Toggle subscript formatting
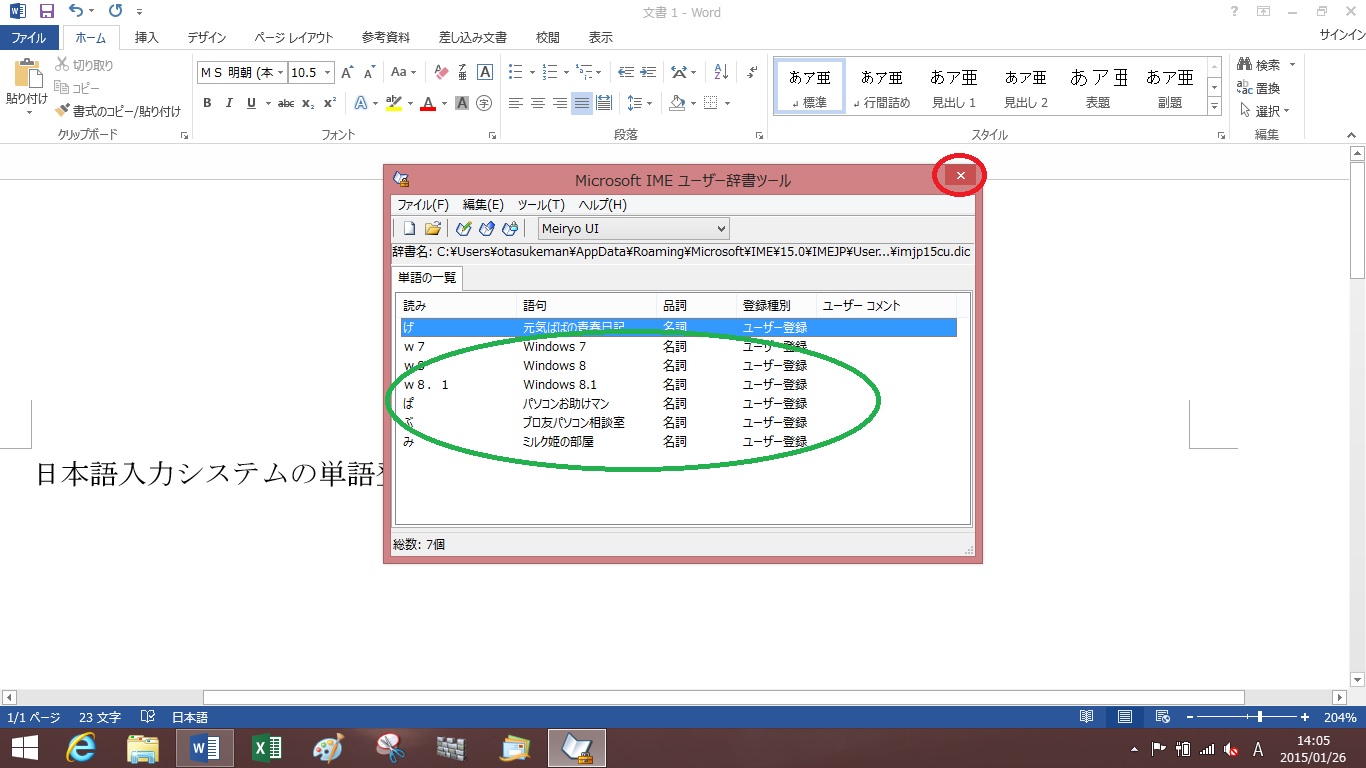The height and width of the screenshot is (768, 1366). [x=308, y=103]
